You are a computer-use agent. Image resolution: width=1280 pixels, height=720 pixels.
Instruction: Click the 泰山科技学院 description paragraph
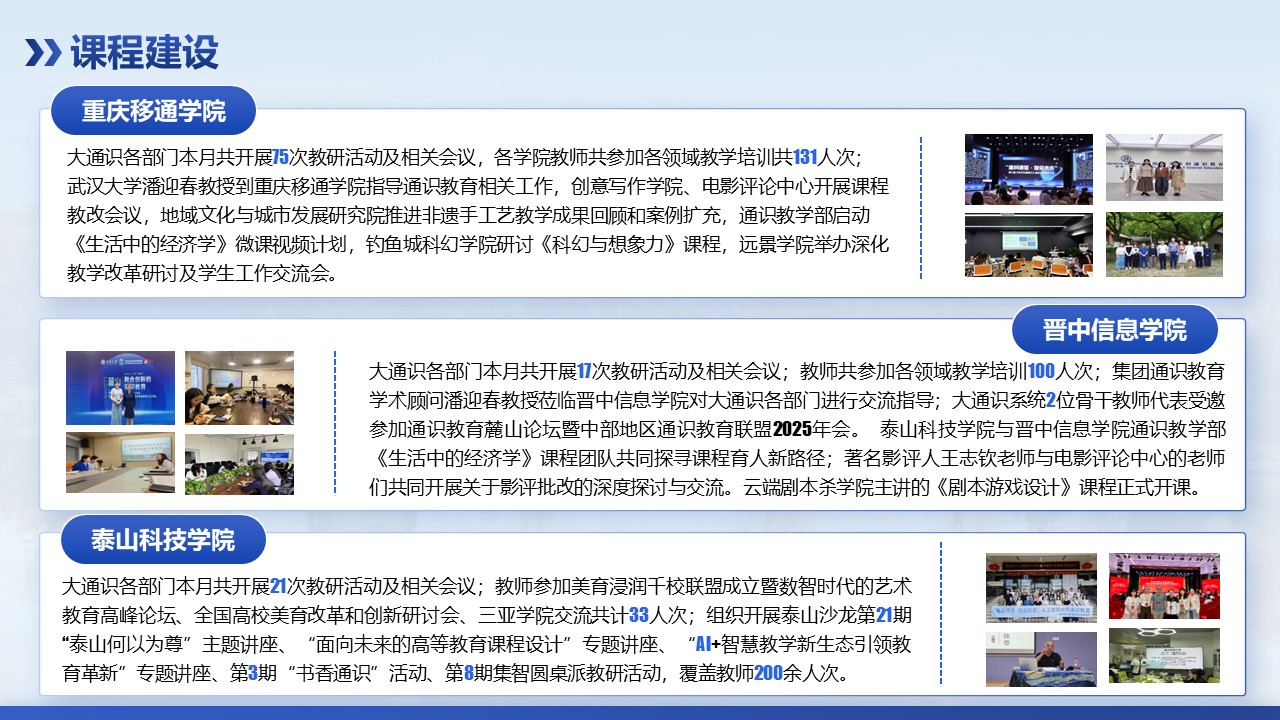[487, 629]
